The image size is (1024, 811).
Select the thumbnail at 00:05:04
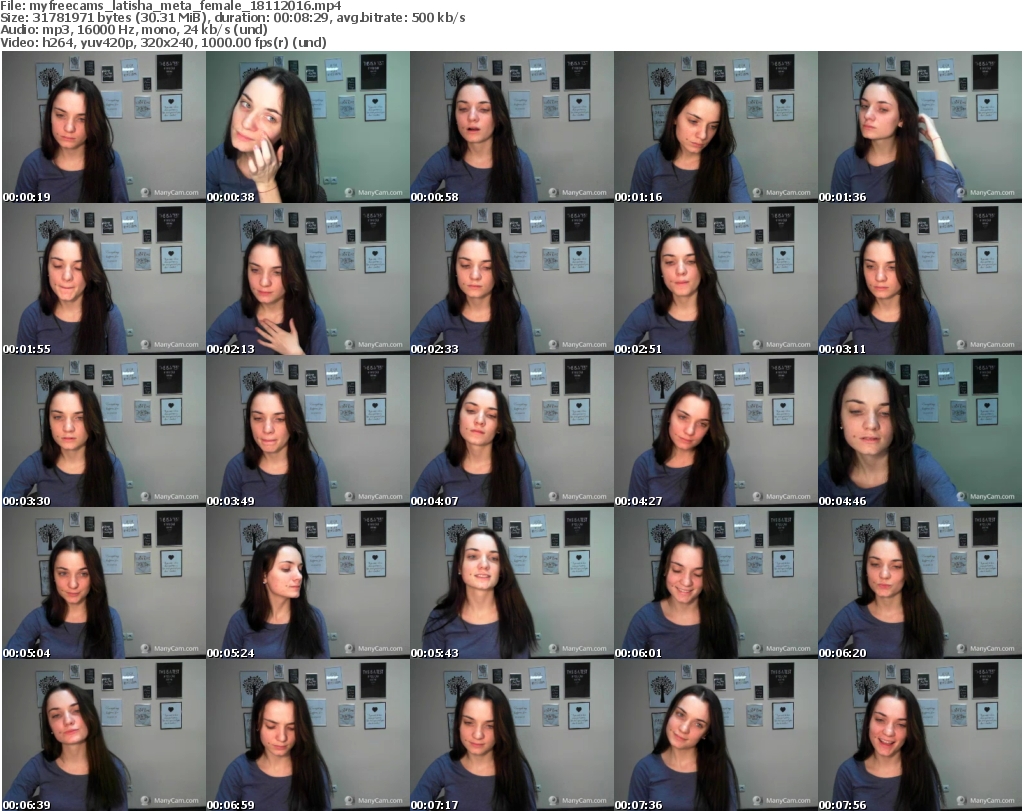[x=104, y=583]
